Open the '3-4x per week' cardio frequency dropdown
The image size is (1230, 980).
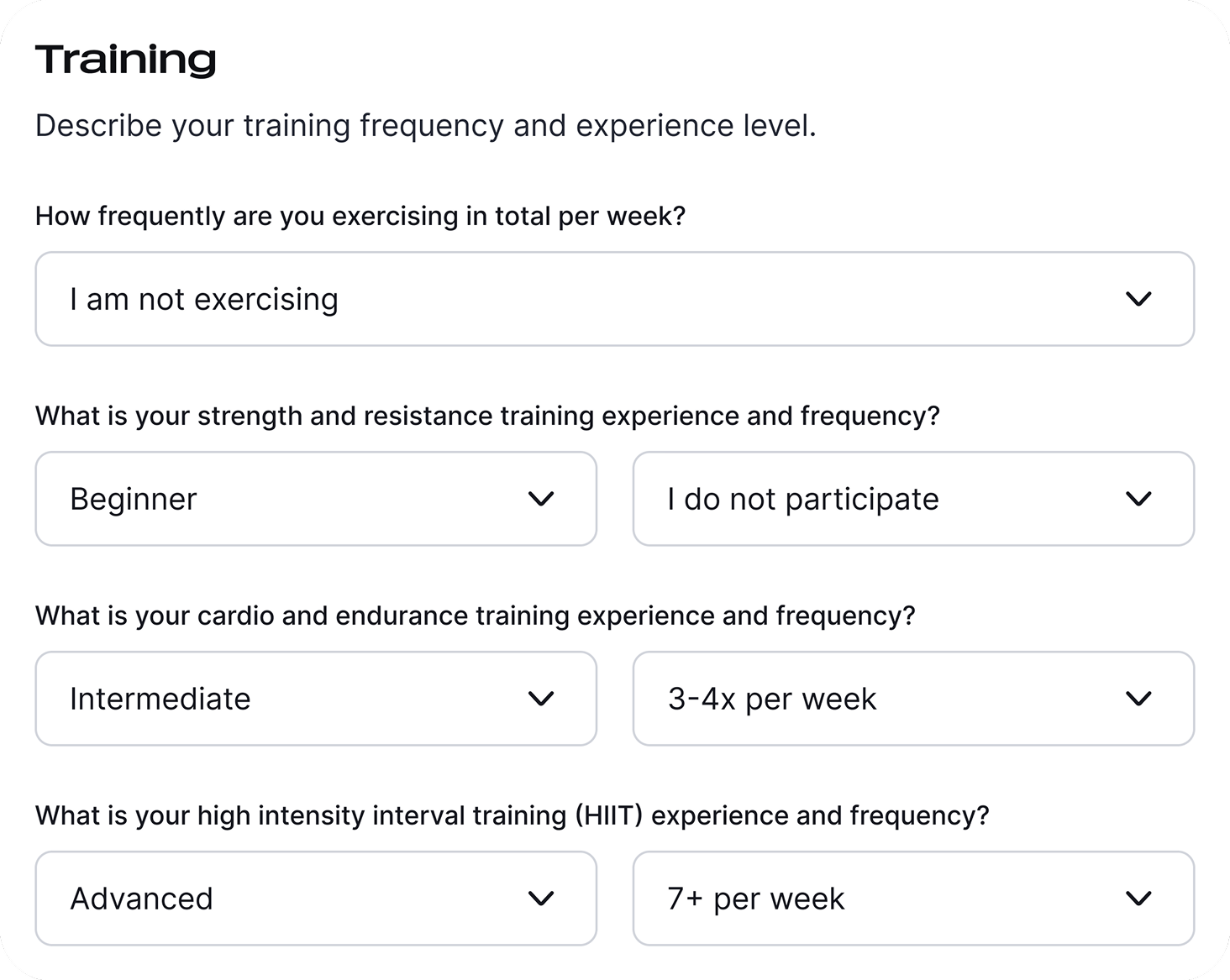click(x=913, y=699)
